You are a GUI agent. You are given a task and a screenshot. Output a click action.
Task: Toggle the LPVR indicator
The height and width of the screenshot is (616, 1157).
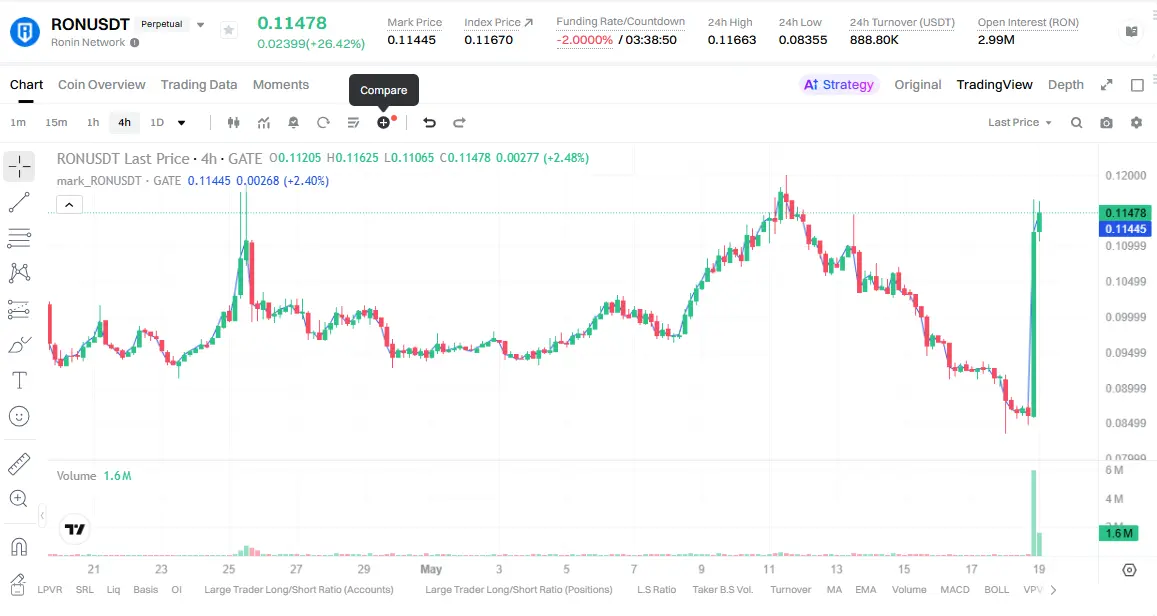(x=50, y=589)
